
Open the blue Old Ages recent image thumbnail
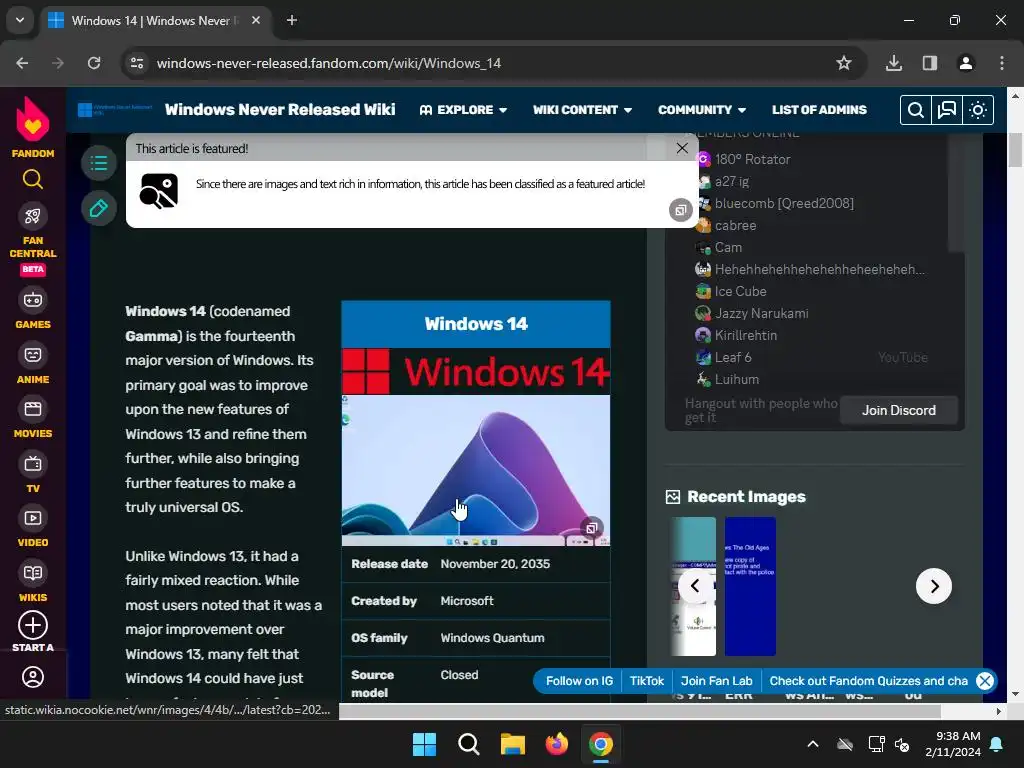pos(750,586)
